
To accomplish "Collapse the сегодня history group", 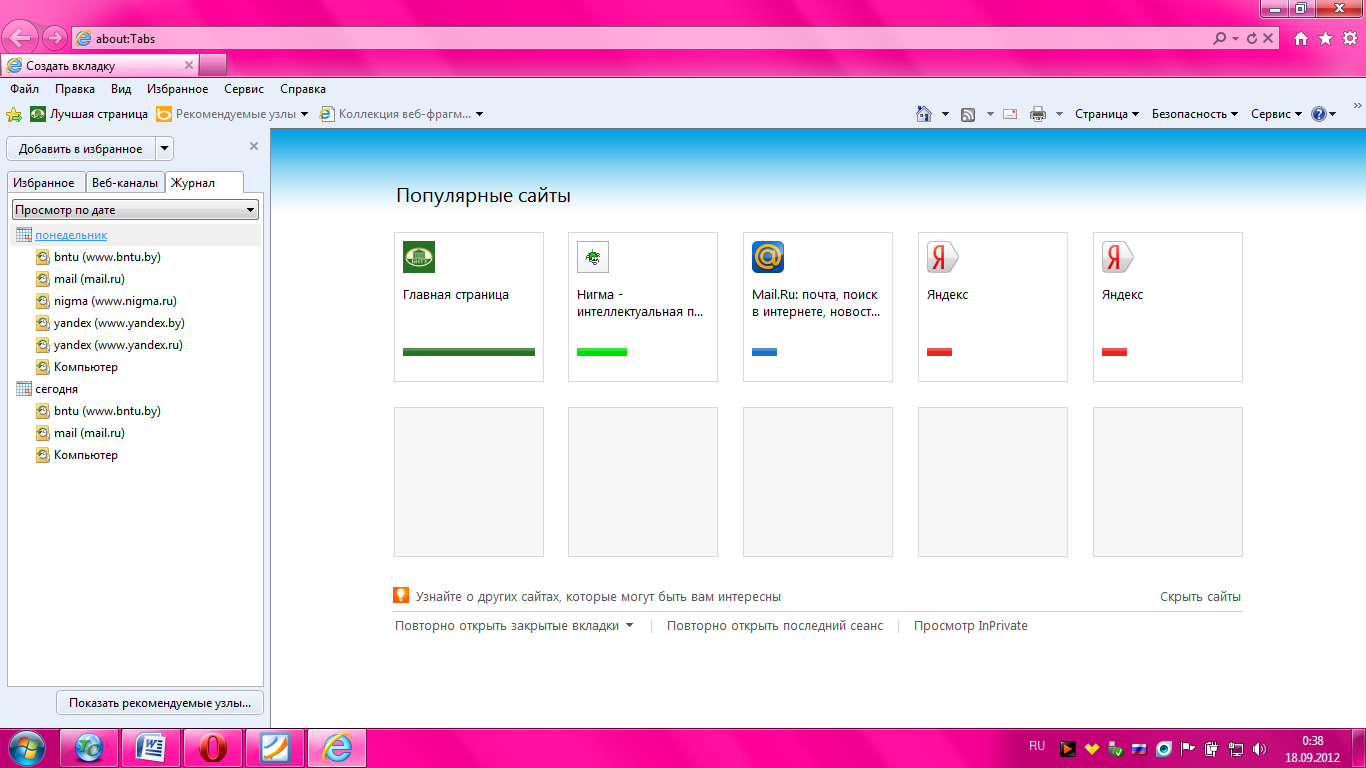I will click(x=57, y=389).
